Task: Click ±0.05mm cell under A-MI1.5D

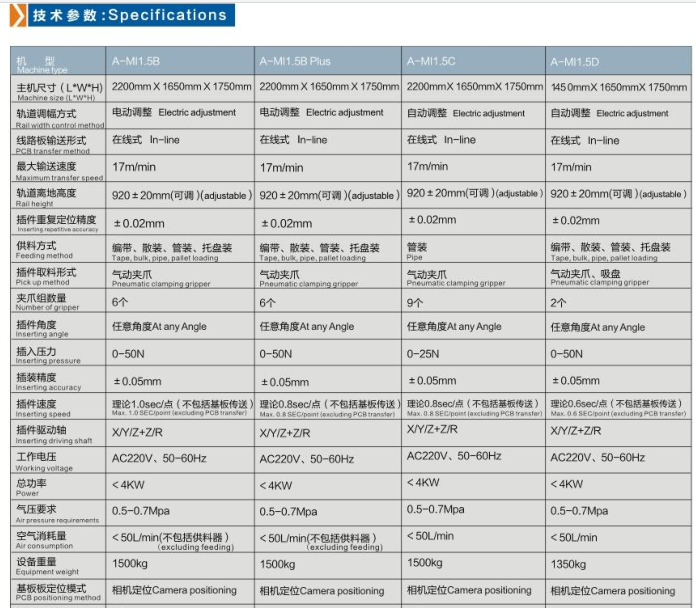Action: [x=619, y=380]
